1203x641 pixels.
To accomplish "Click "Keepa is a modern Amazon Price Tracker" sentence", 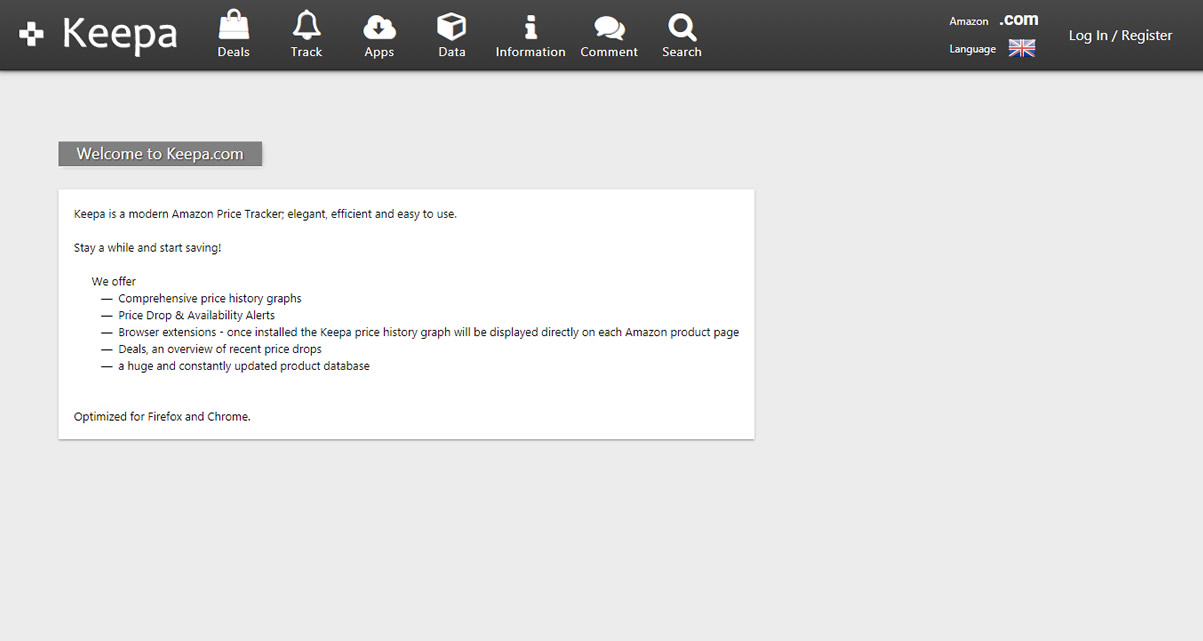I will [265, 214].
